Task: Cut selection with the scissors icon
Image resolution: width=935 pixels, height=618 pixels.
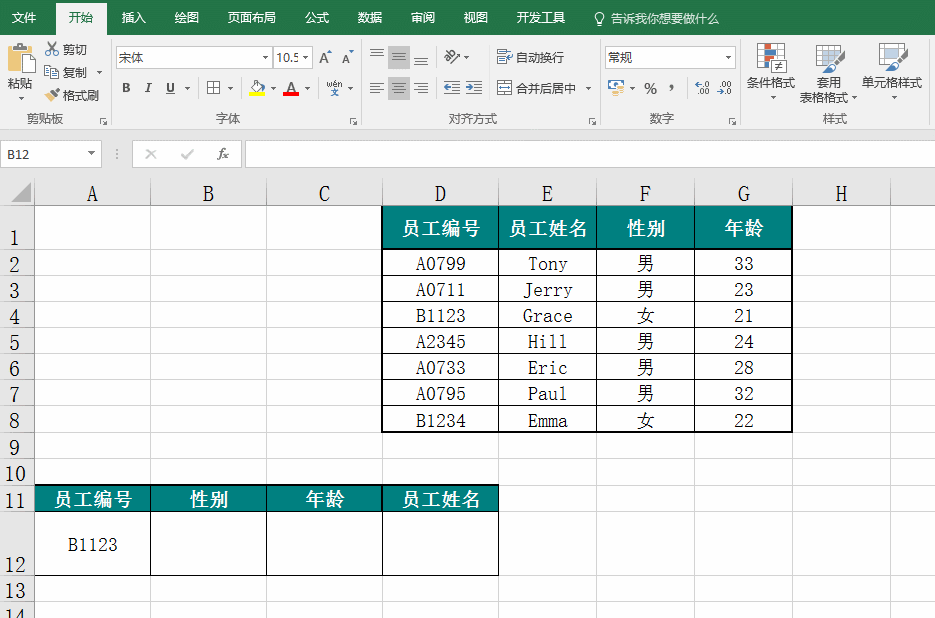Action: pos(52,49)
